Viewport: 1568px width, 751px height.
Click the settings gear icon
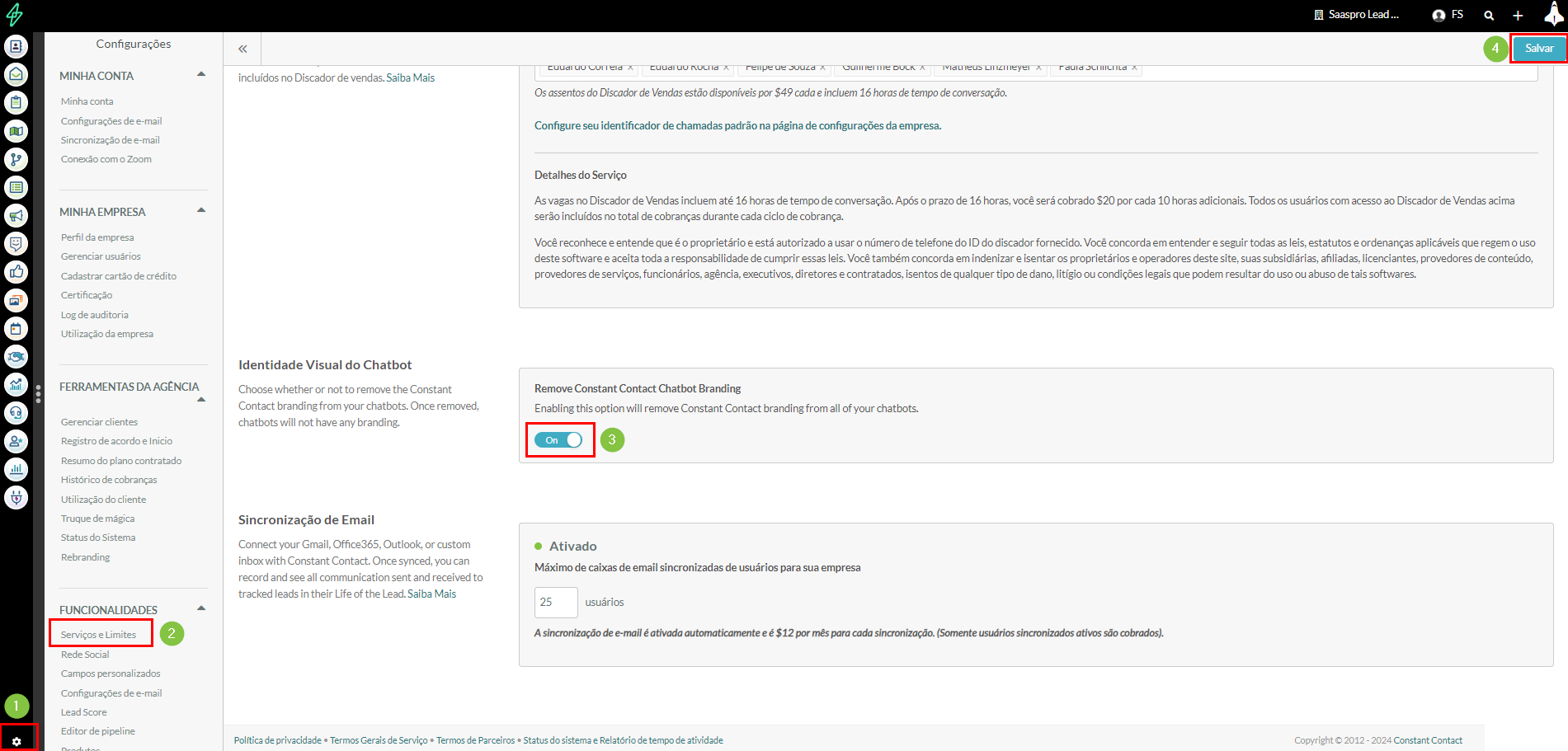coord(16,741)
